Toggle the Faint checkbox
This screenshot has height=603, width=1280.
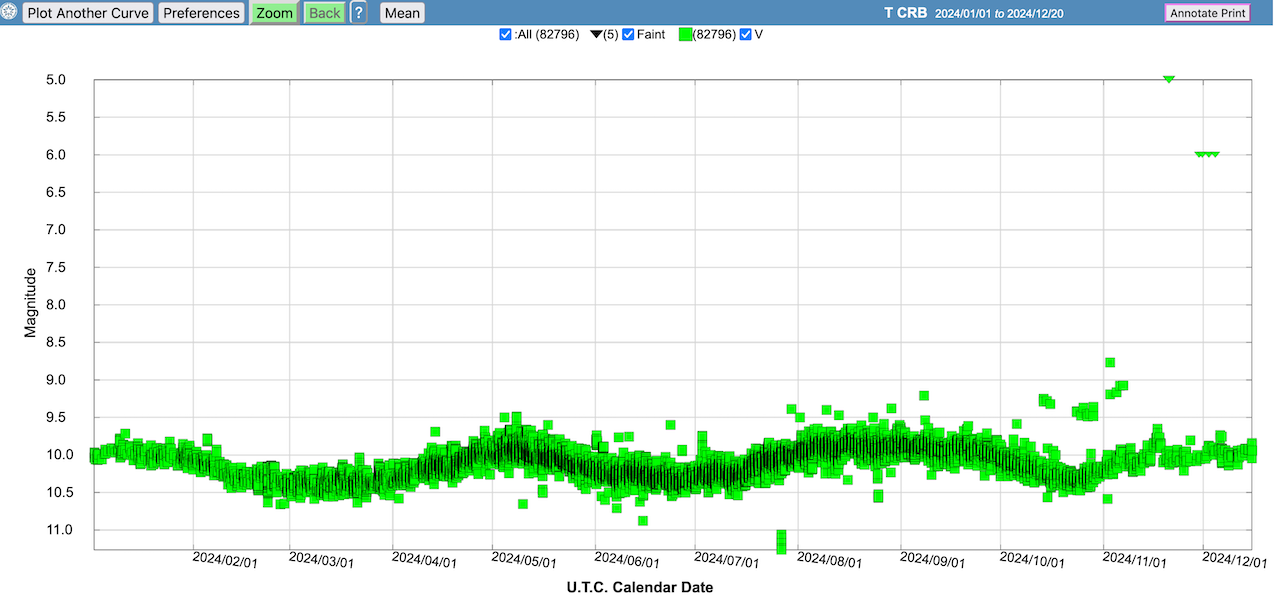[628, 35]
